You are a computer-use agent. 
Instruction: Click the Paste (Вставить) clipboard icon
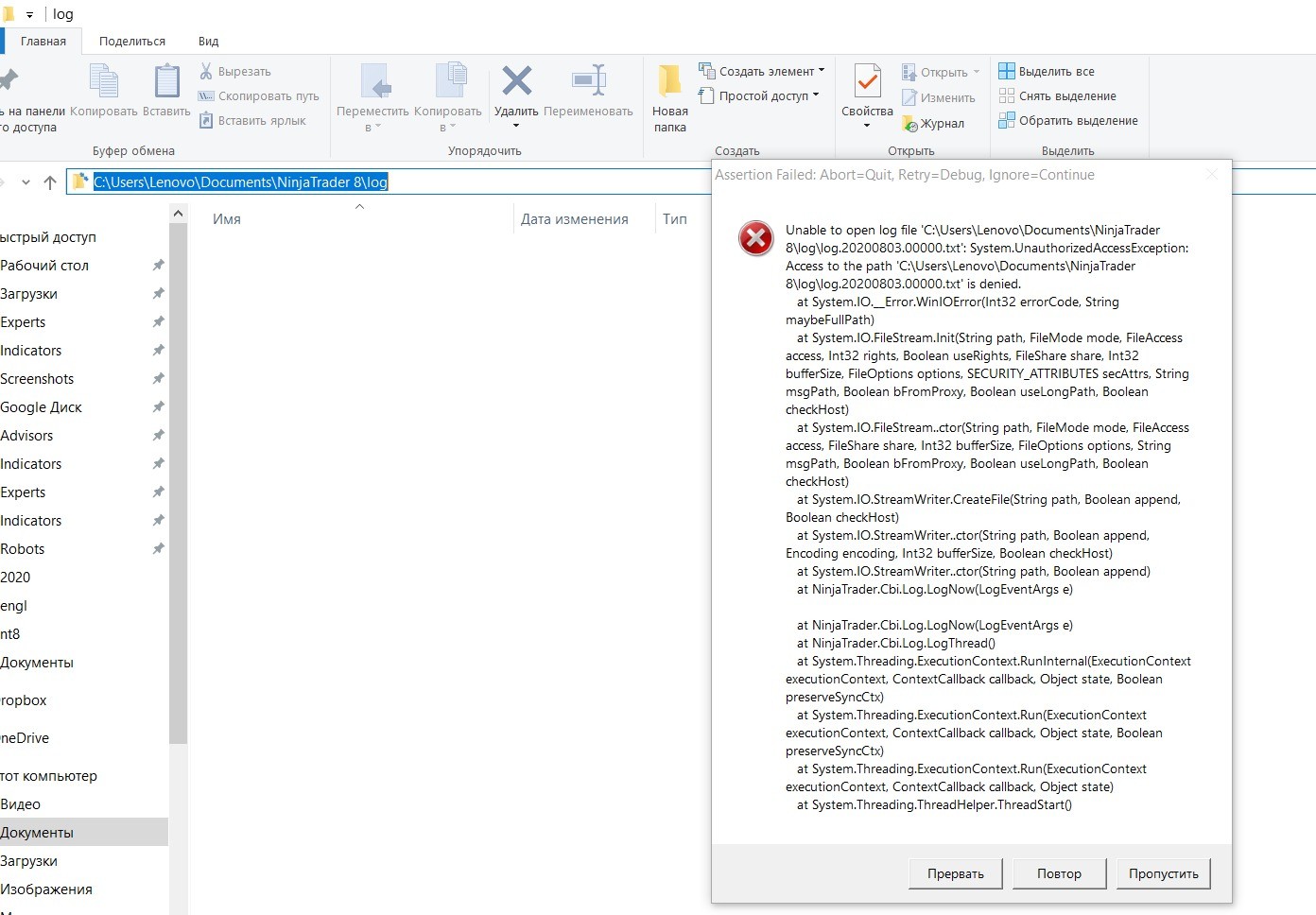167,80
